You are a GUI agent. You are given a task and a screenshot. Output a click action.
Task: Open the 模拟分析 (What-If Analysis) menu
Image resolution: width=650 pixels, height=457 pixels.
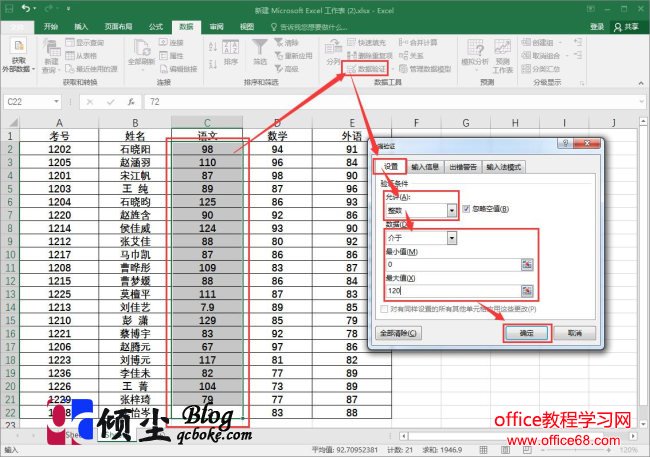475,54
